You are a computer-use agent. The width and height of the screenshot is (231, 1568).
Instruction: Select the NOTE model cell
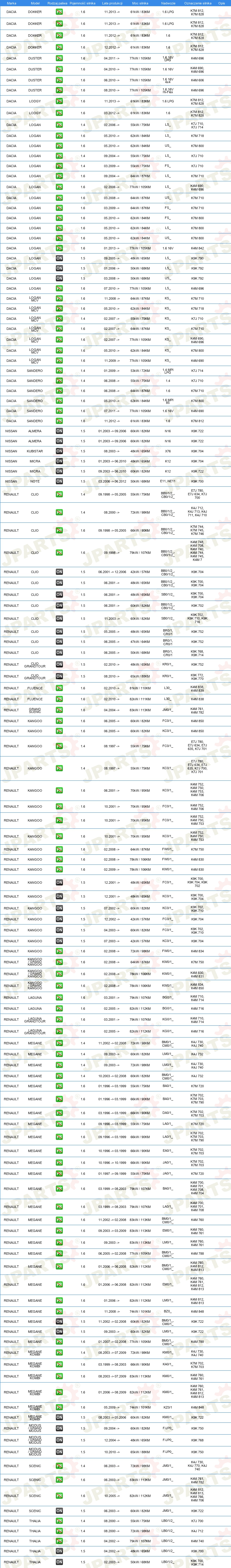point(35,481)
